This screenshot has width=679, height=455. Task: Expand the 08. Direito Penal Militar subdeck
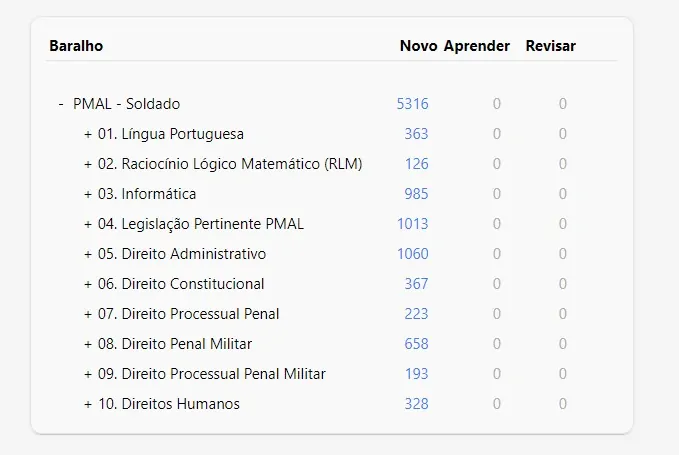coord(88,344)
